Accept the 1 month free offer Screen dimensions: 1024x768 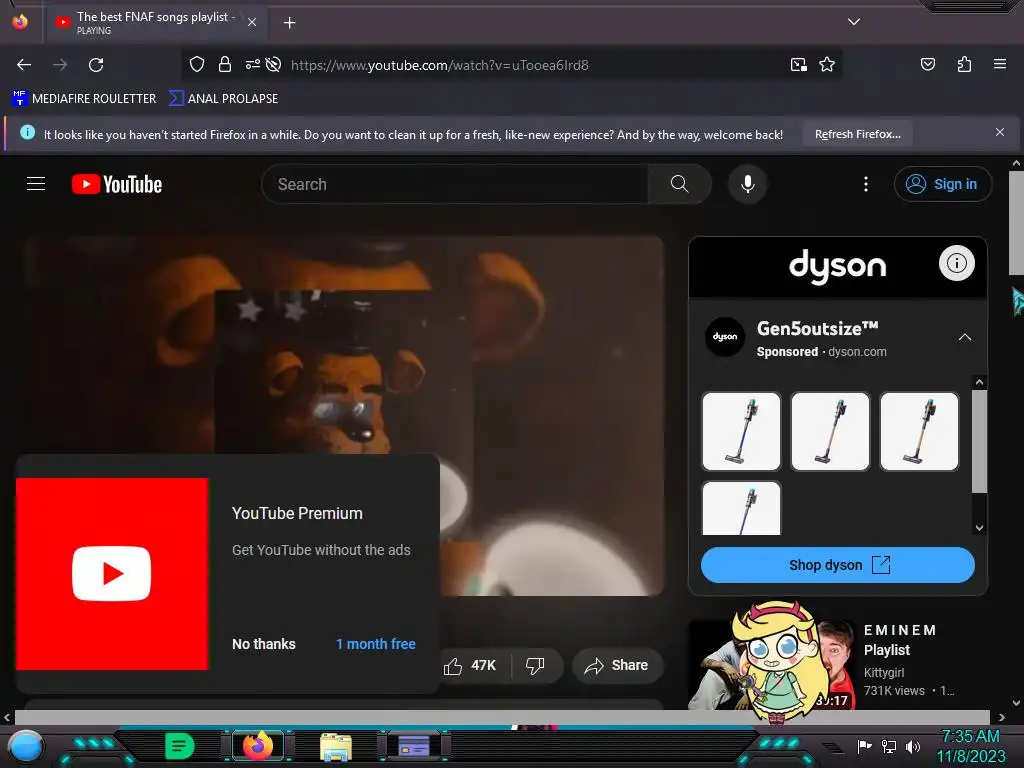coord(376,644)
